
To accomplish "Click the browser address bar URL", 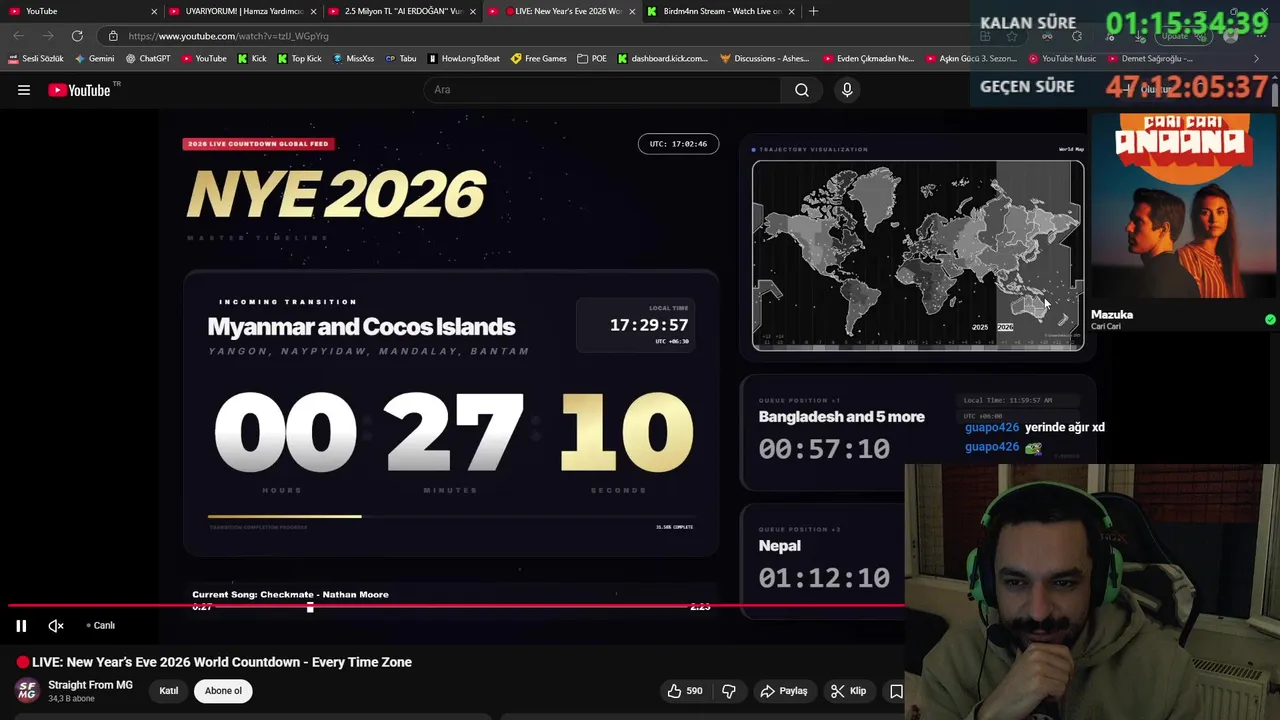I will (228, 36).
